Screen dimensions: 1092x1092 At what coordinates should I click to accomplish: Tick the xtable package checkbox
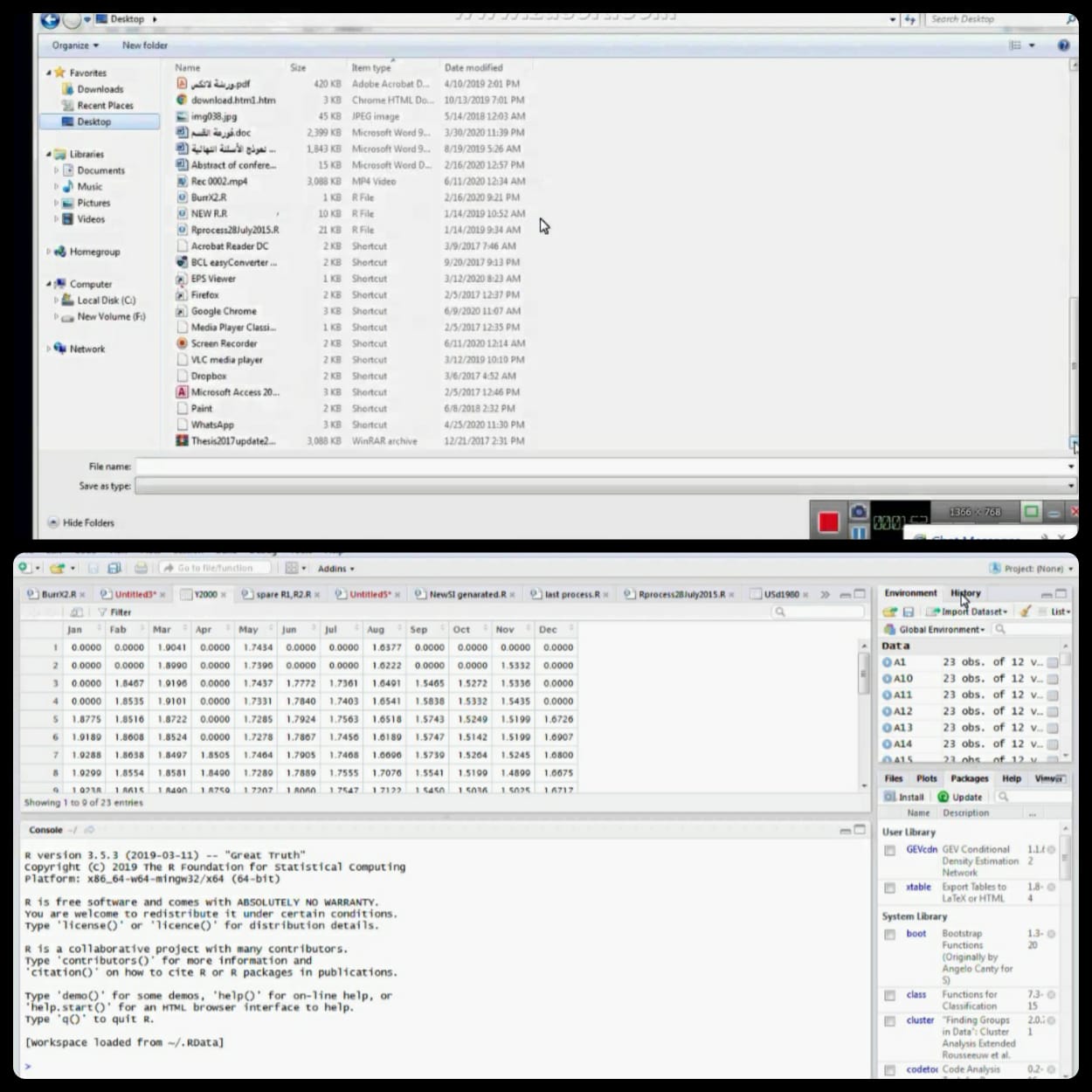[x=889, y=888]
